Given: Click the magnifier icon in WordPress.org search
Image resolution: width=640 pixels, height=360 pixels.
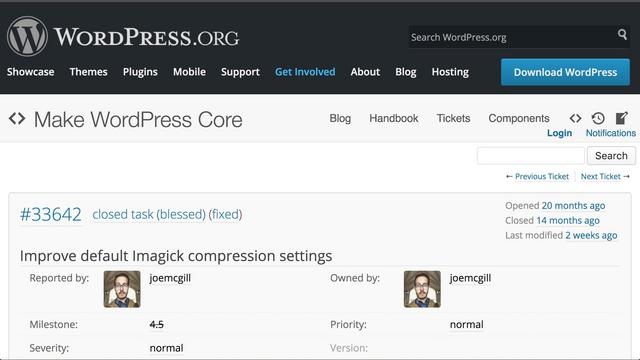Looking at the screenshot, I should point(622,35).
